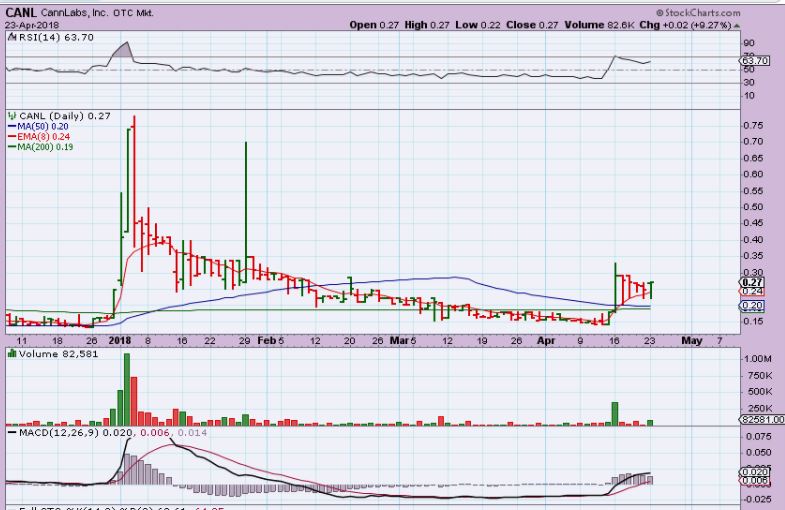
Task: Click the red EMA(8) 0.24 legend
Action: tap(40, 137)
